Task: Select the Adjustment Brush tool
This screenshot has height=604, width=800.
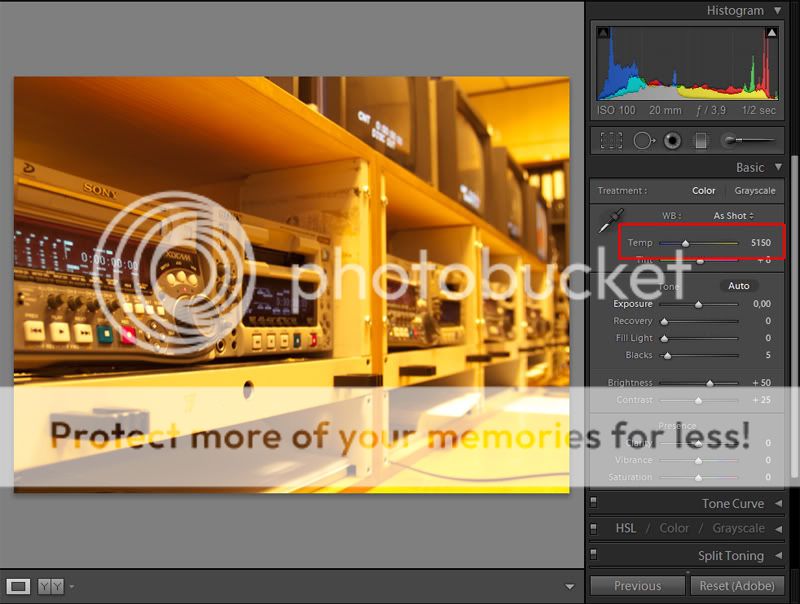Action: (747, 140)
